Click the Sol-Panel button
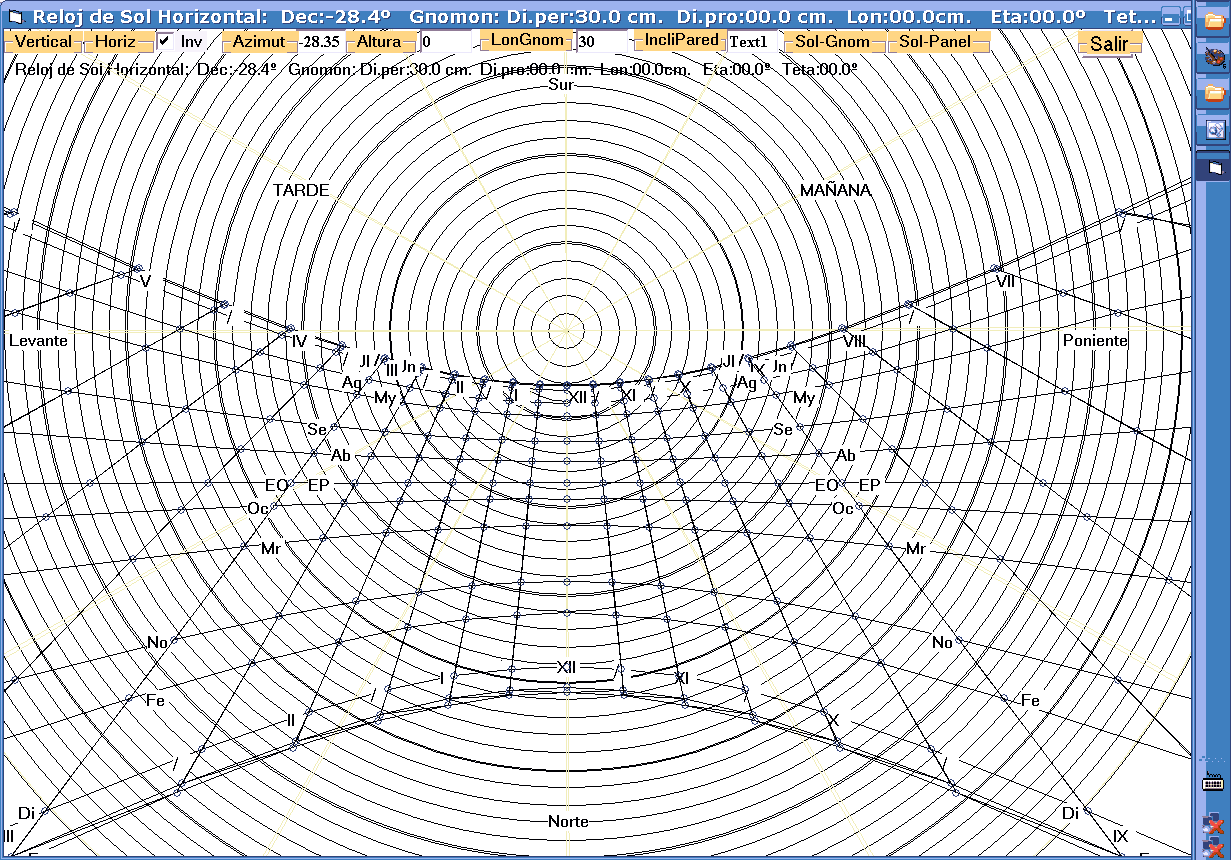 pos(939,41)
